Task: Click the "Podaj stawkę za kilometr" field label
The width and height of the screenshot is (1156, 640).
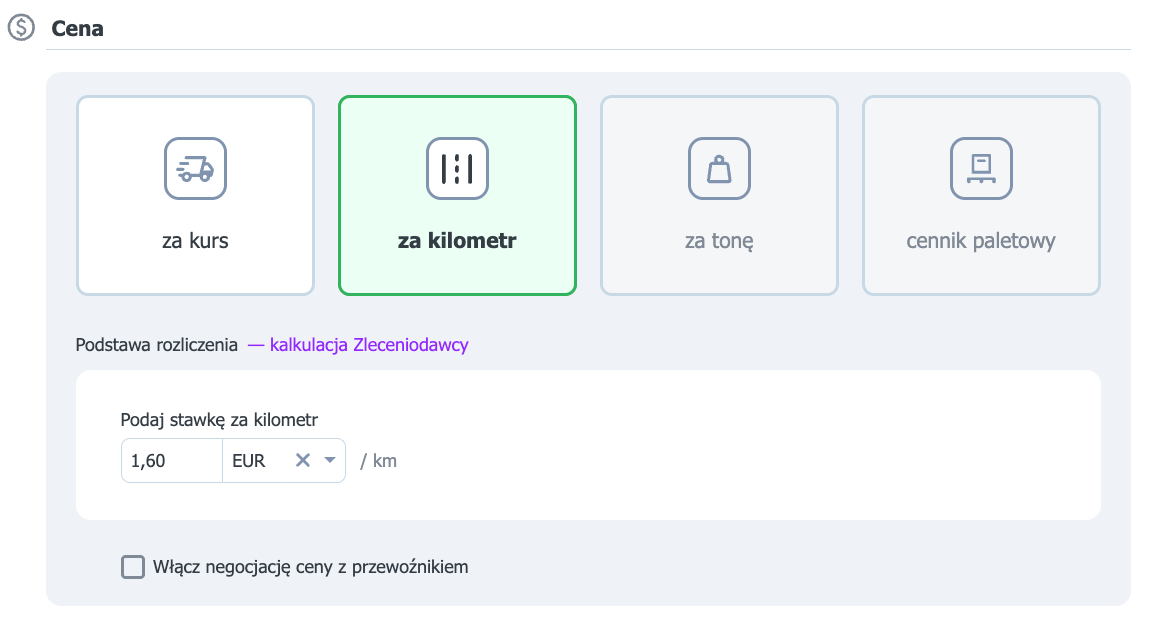Action: coord(219,420)
